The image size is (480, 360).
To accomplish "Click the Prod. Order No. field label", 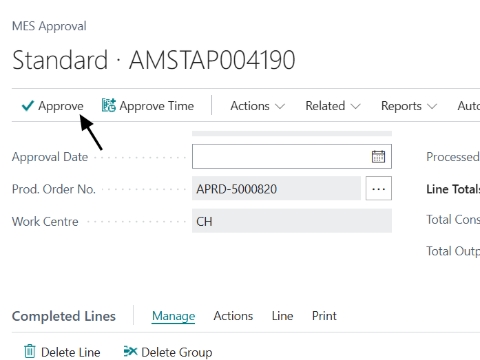I will tap(54, 189).
